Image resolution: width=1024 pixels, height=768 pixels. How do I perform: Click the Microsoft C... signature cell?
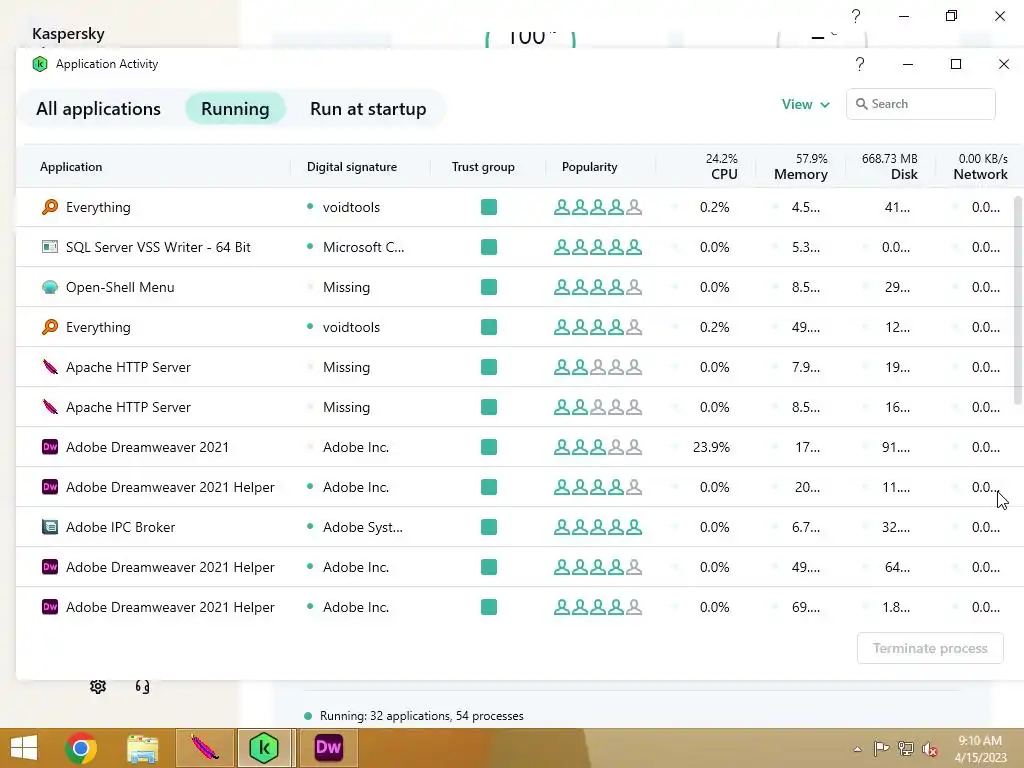point(364,247)
